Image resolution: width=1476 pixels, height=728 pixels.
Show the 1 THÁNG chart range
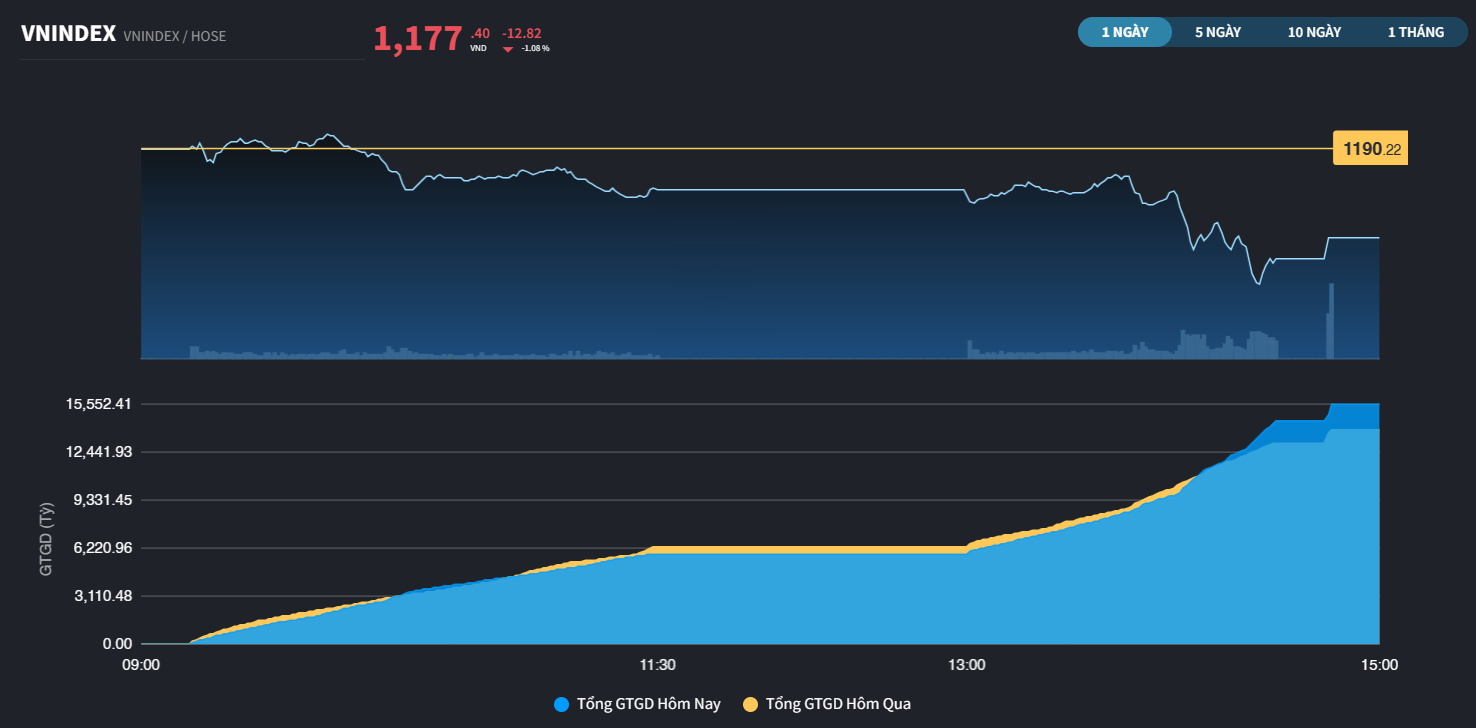click(1415, 32)
